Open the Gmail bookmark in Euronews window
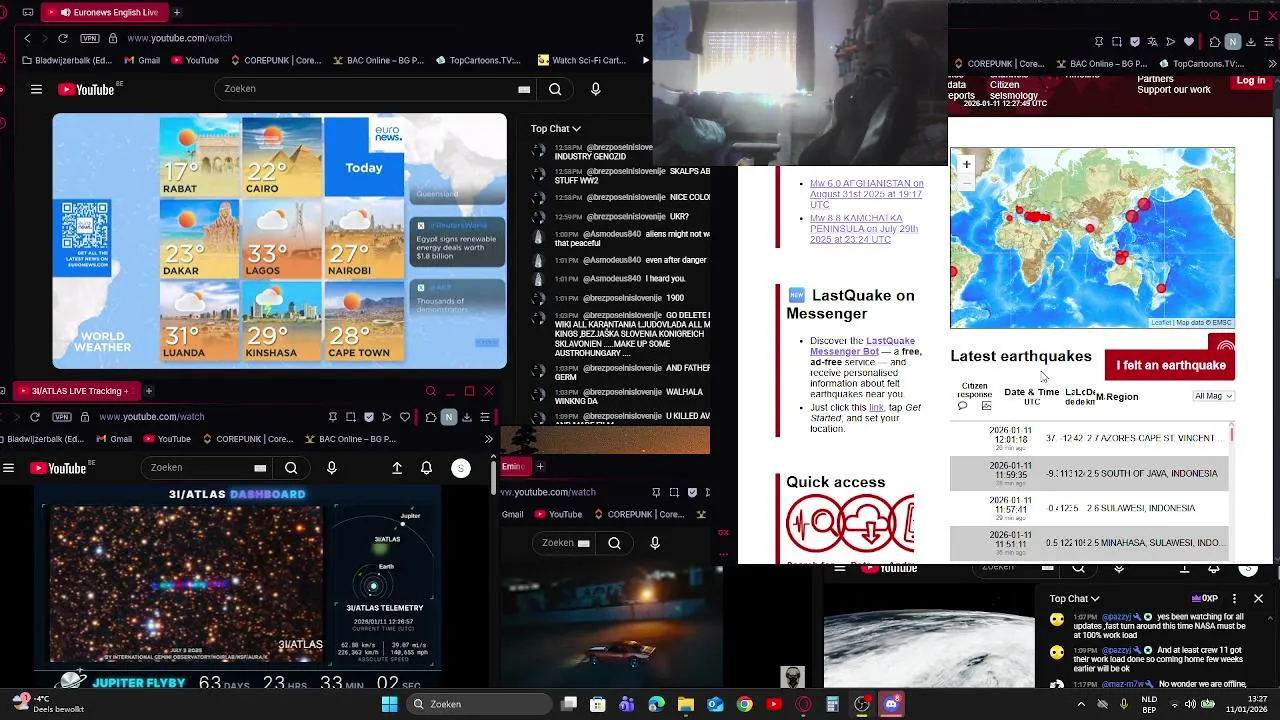Screen dimensions: 1280x720 141,60
